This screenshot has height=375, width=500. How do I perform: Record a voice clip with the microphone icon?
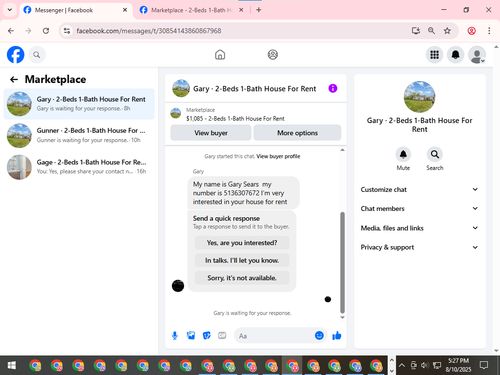[175, 336]
